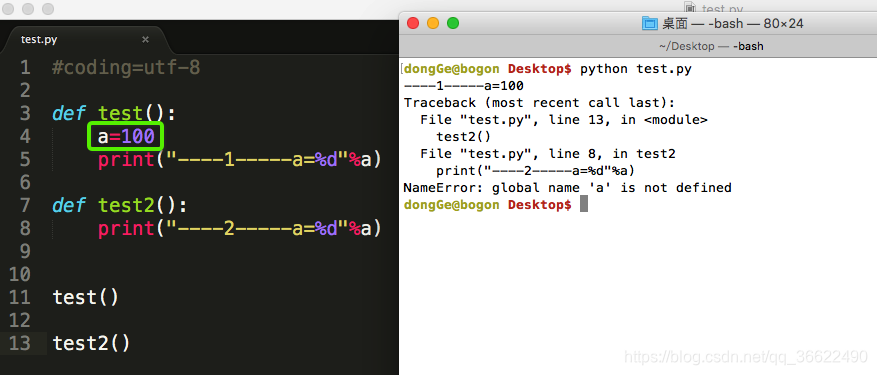The image size is (877, 375).
Task: Click the document icon in the Sublime title bar
Action: click(691, 7)
